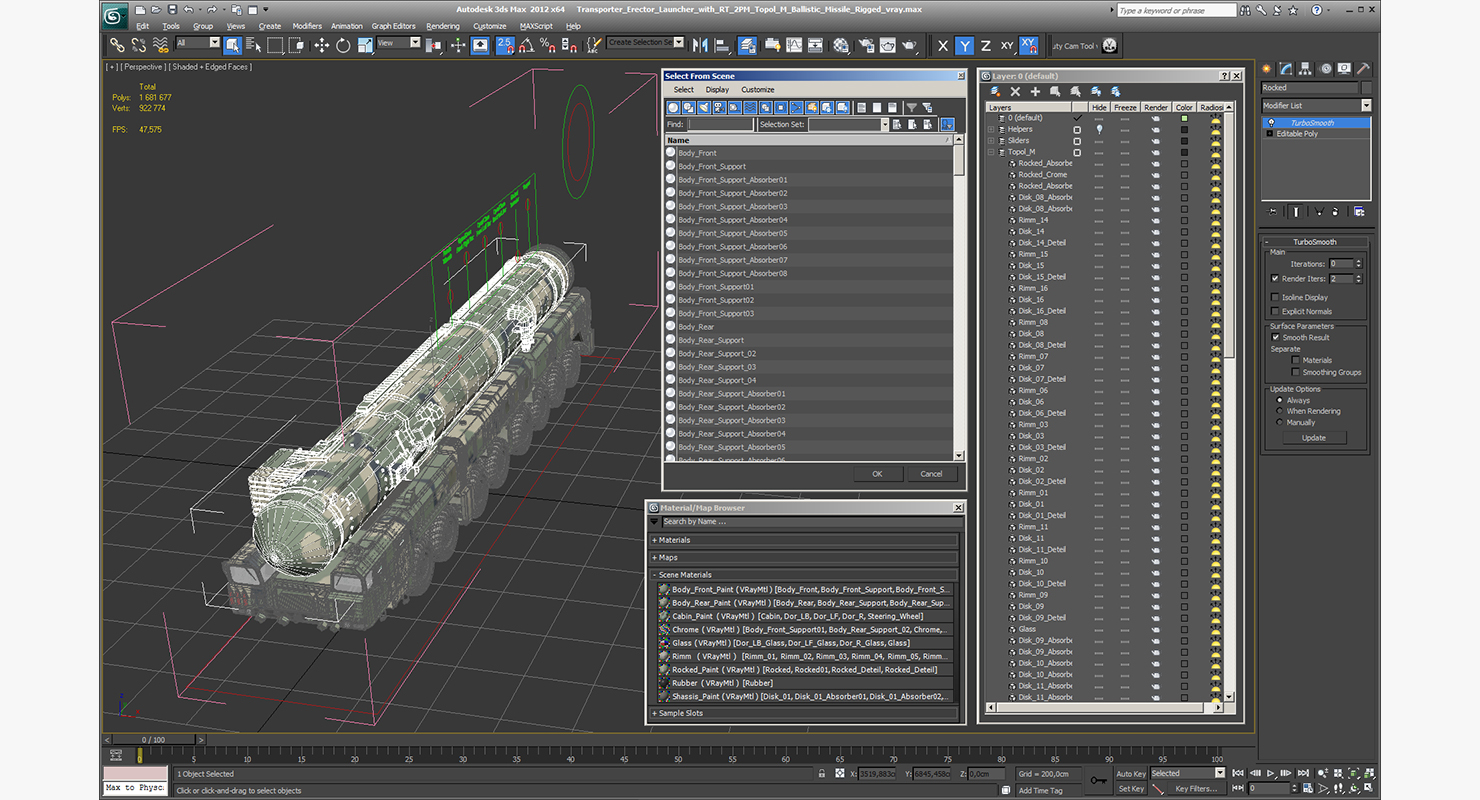This screenshot has width=1480, height=800.
Task: Click OK in Select From Scene
Action: pyautogui.click(x=877, y=474)
